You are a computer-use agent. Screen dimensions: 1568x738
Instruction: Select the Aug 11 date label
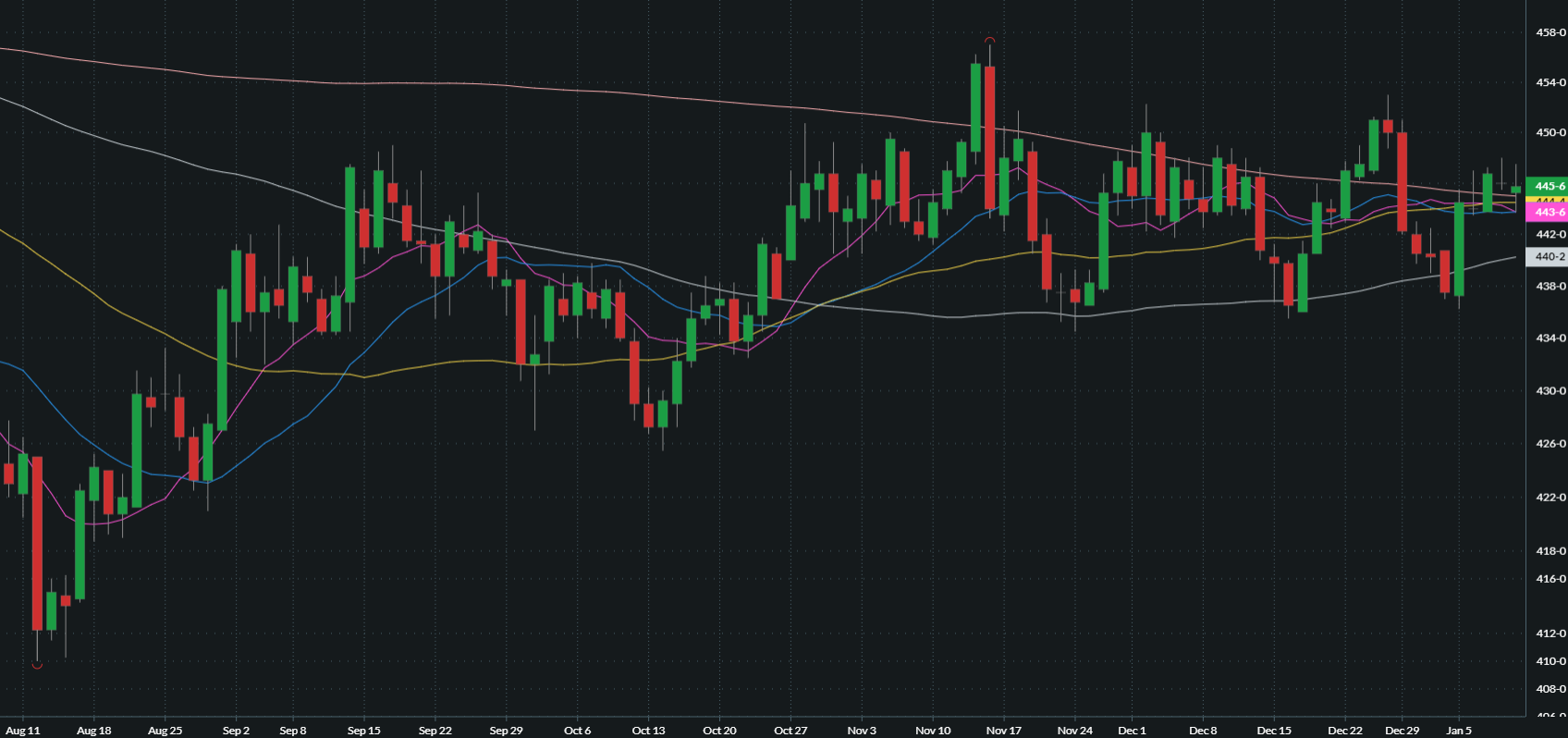pyautogui.click(x=23, y=731)
